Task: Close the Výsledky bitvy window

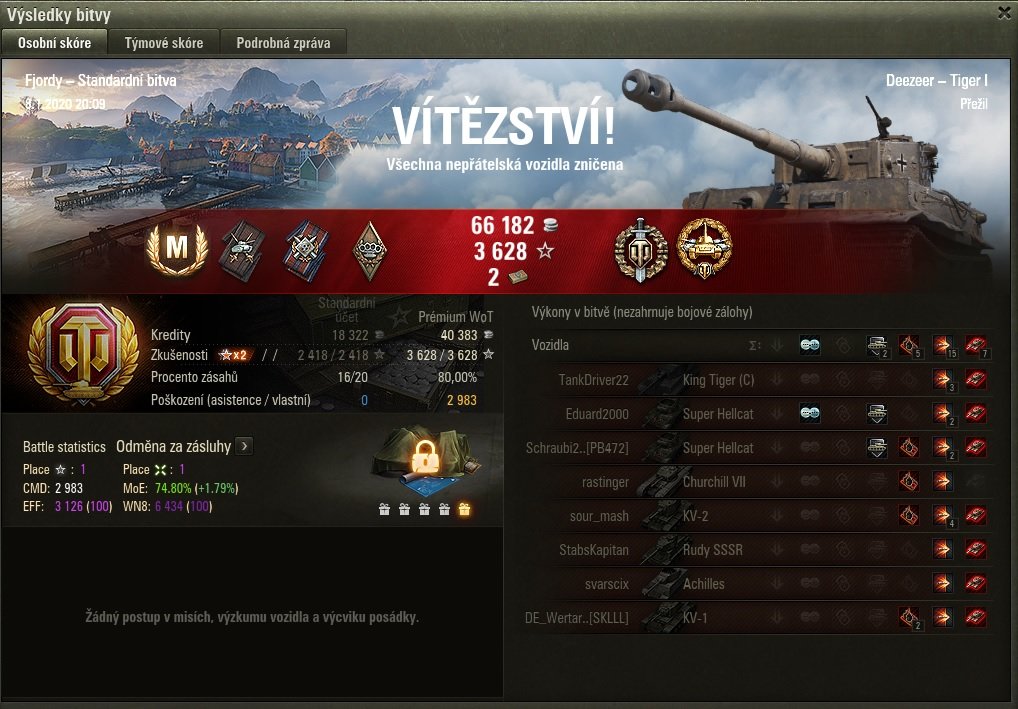Action: 1004,13
